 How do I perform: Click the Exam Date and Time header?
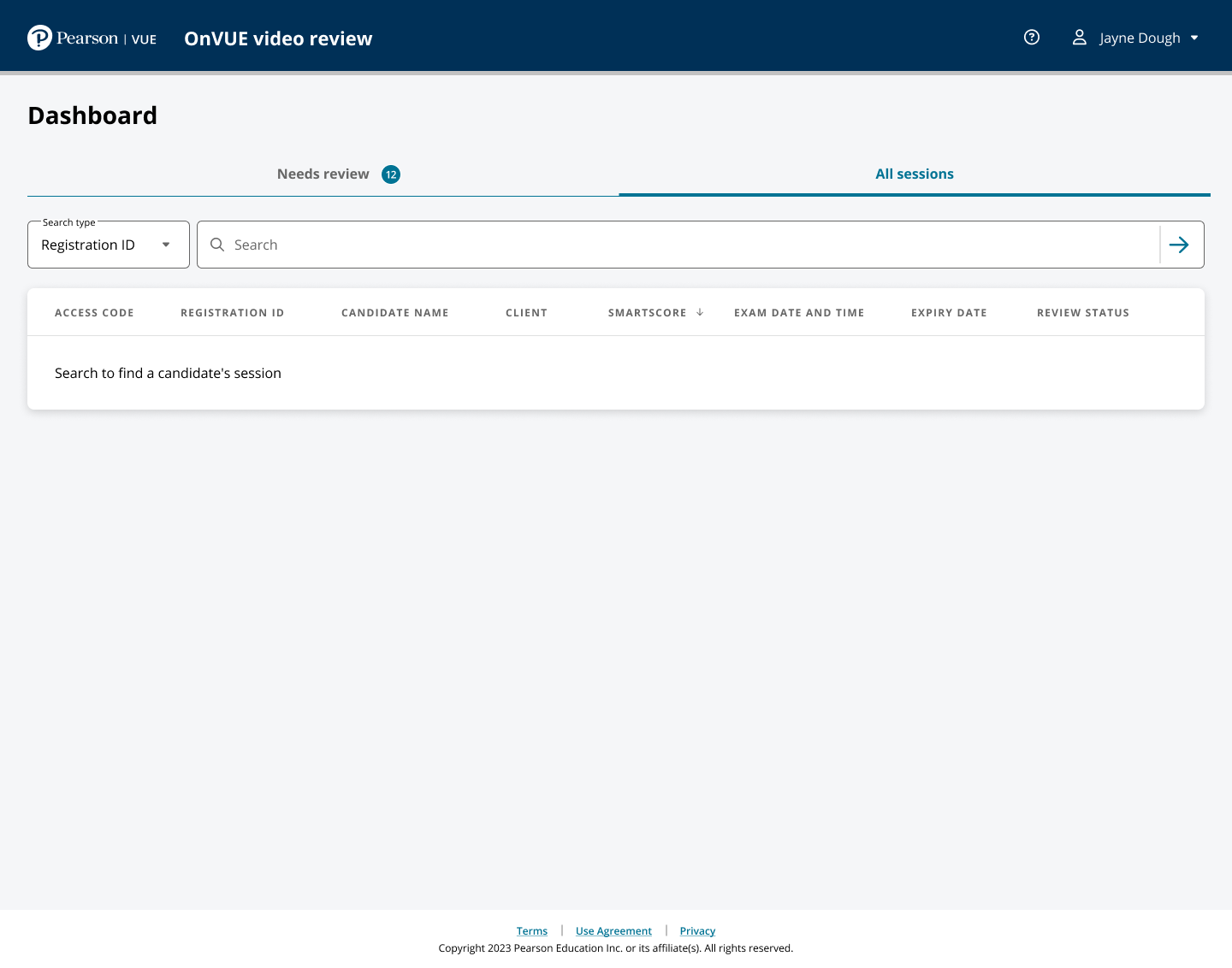[799, 313]
